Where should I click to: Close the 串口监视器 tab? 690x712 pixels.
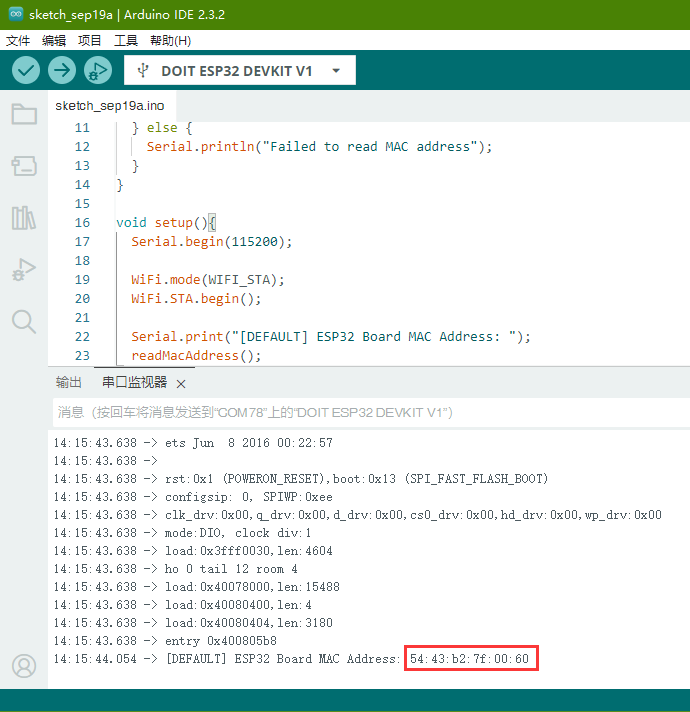(x=181, y=384)
